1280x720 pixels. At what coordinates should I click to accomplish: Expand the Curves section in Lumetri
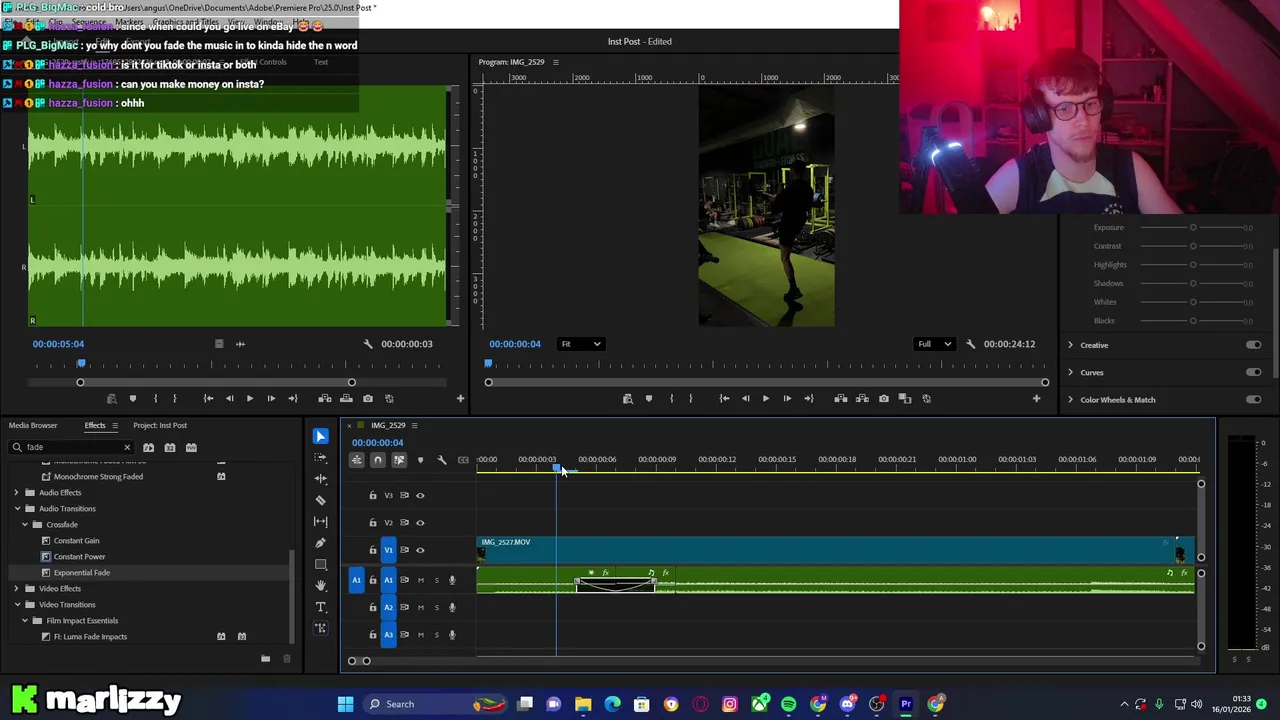click(x=1070, y=372)
